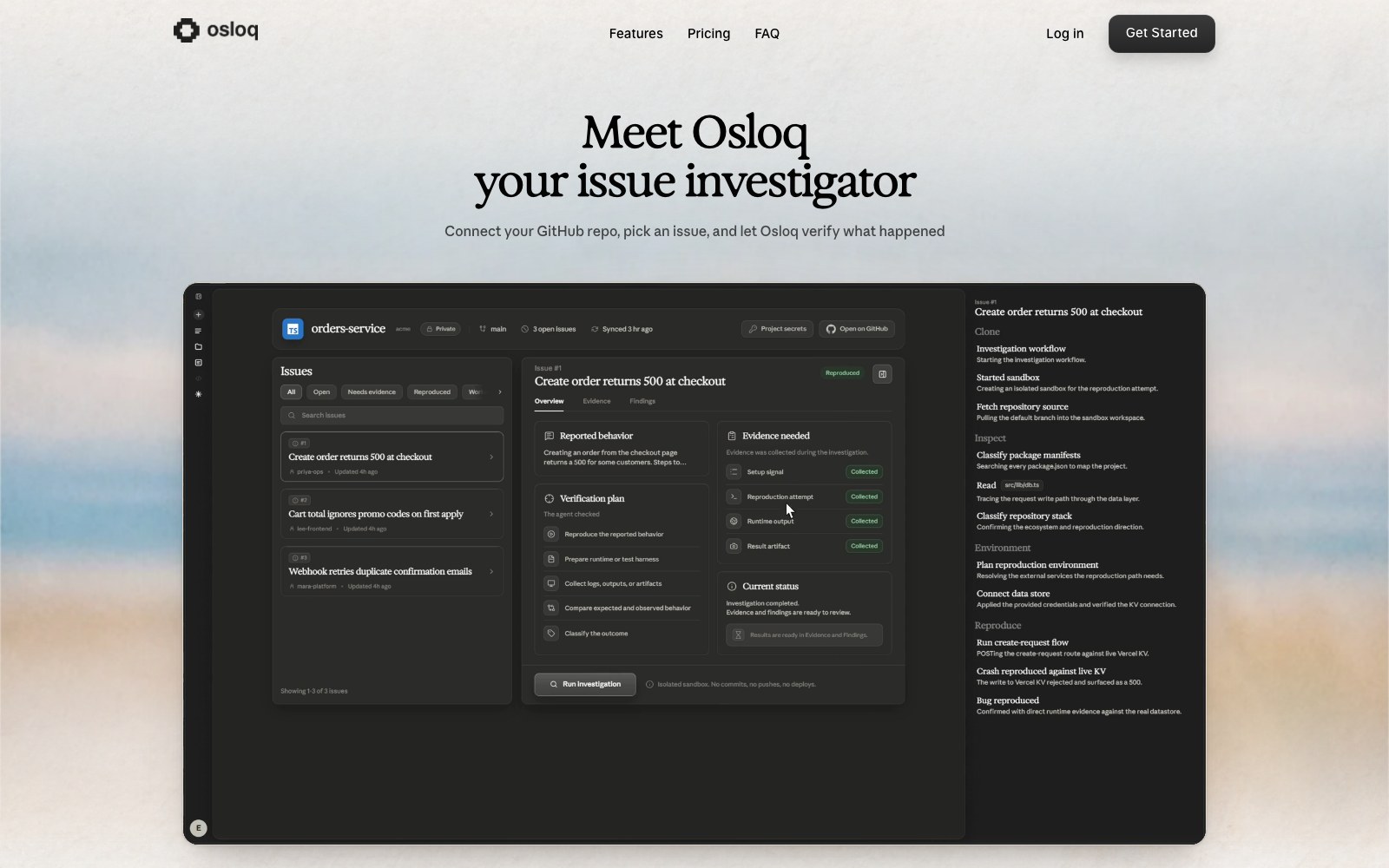The height and width of the screenshot is (868, 1389).
Task: Show more filters with the chevron arrow
Action: (500, 392)
